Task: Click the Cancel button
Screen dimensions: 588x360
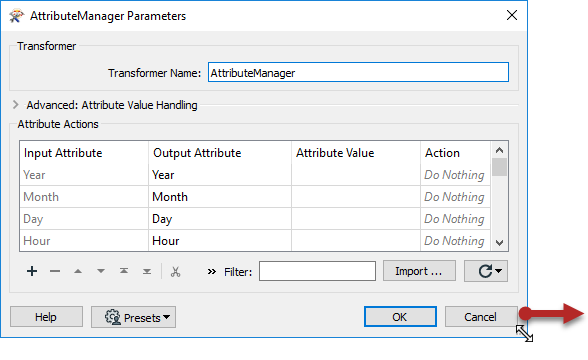Action: [481, 316]
